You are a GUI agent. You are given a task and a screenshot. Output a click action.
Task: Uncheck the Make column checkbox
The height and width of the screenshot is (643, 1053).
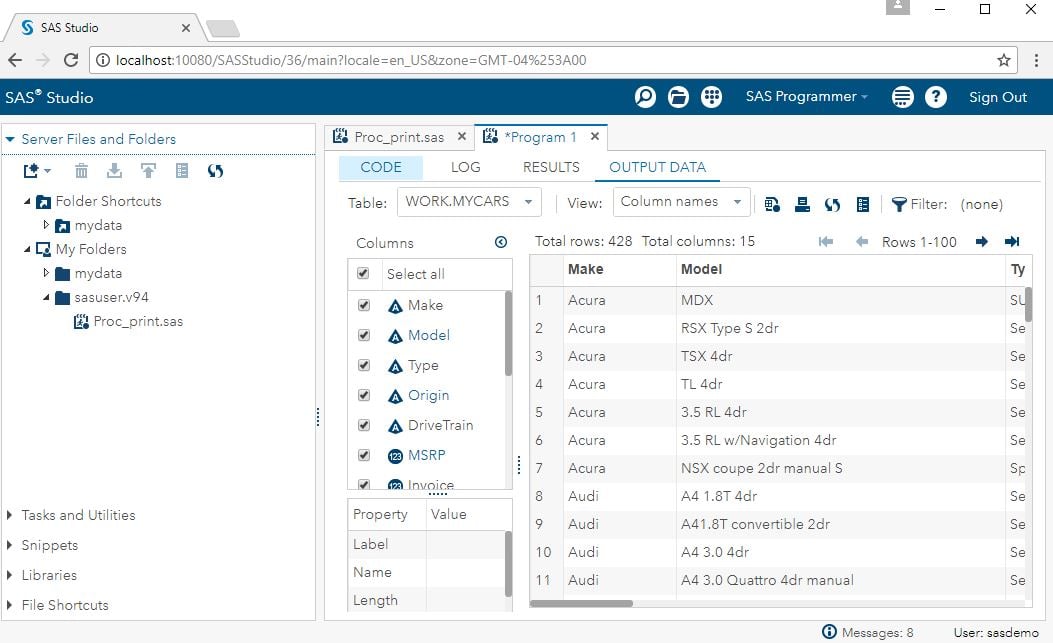364,305
